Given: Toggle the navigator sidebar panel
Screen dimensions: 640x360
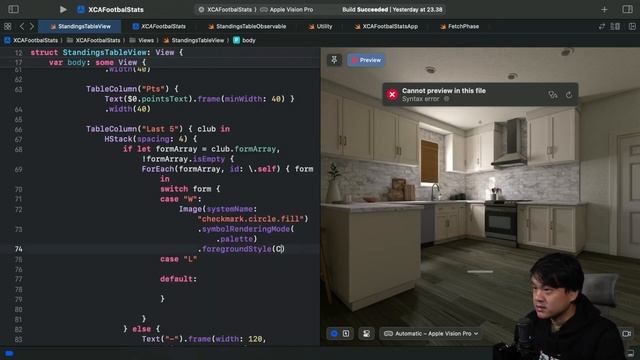Looking at the screenshot, I should (13, 9).
